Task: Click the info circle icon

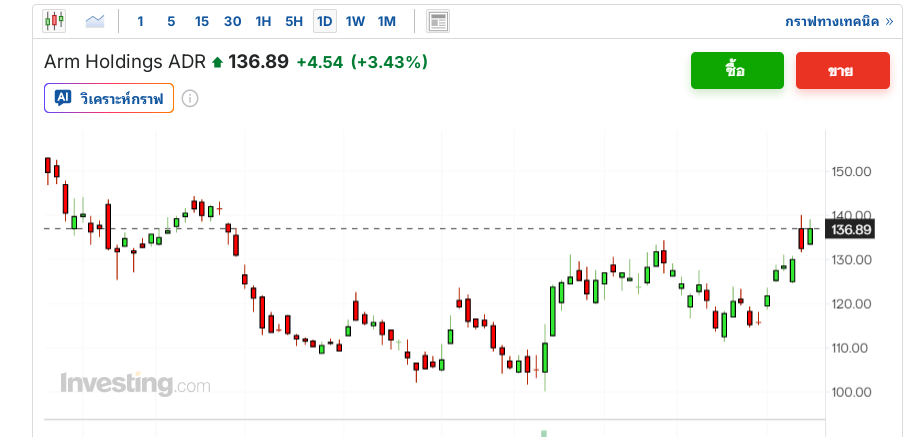Action: pos(190,98)
